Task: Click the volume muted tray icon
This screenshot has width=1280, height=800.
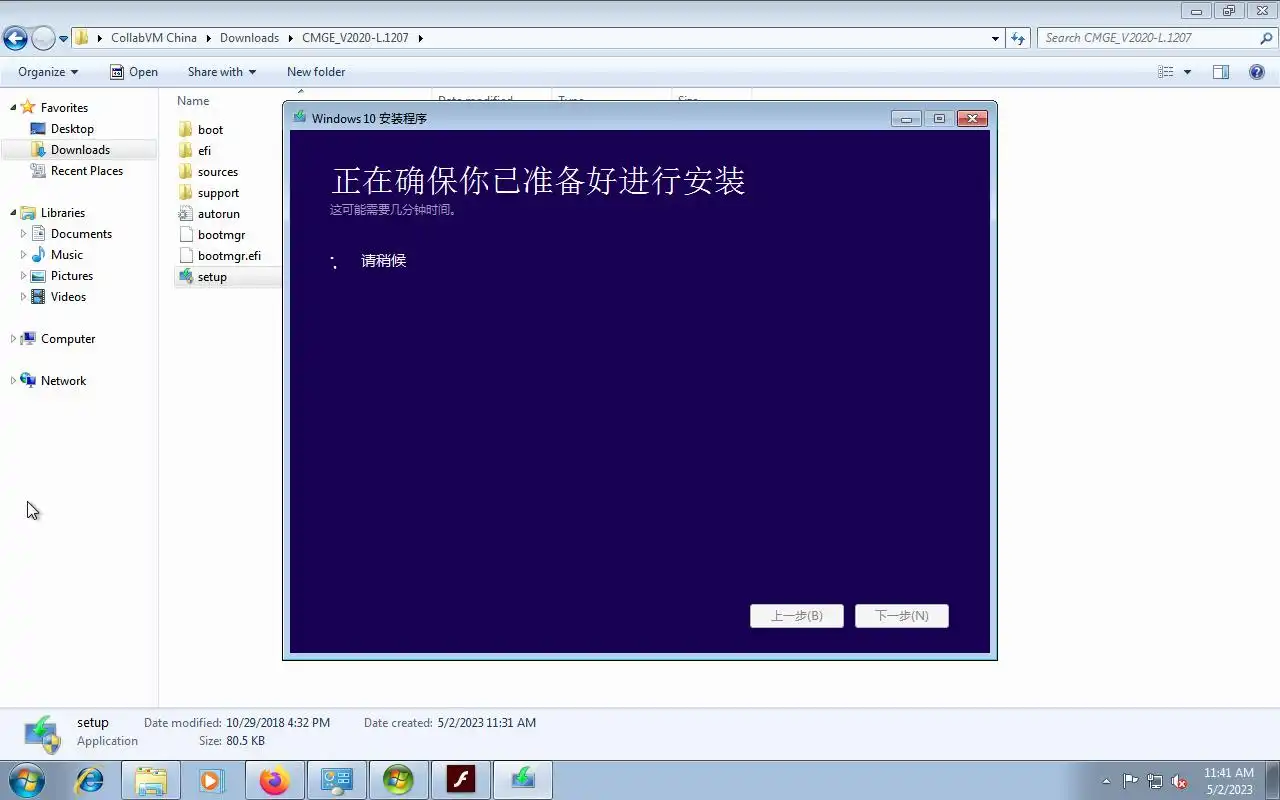Action: pos(1179,781)
